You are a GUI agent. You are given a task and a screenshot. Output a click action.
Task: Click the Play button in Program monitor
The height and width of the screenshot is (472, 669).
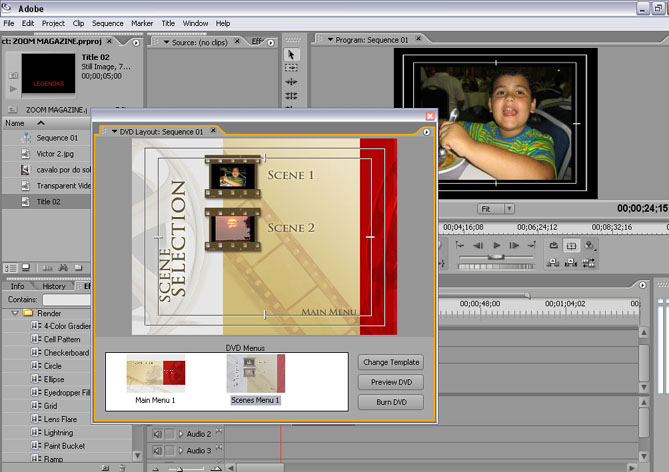click(x=496, y=245)
